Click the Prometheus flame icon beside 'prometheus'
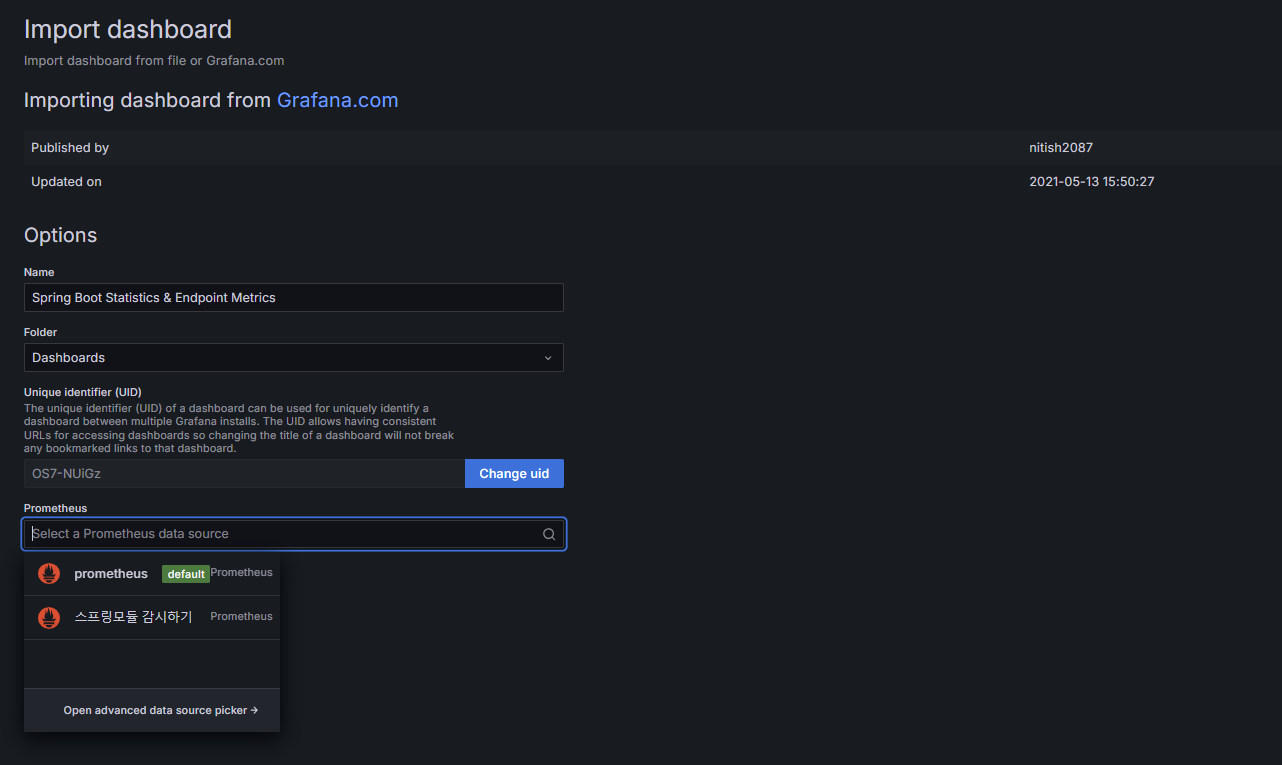Image resolution: width=1282 pixels, height=765 pixels. click(x=49, y=574)
